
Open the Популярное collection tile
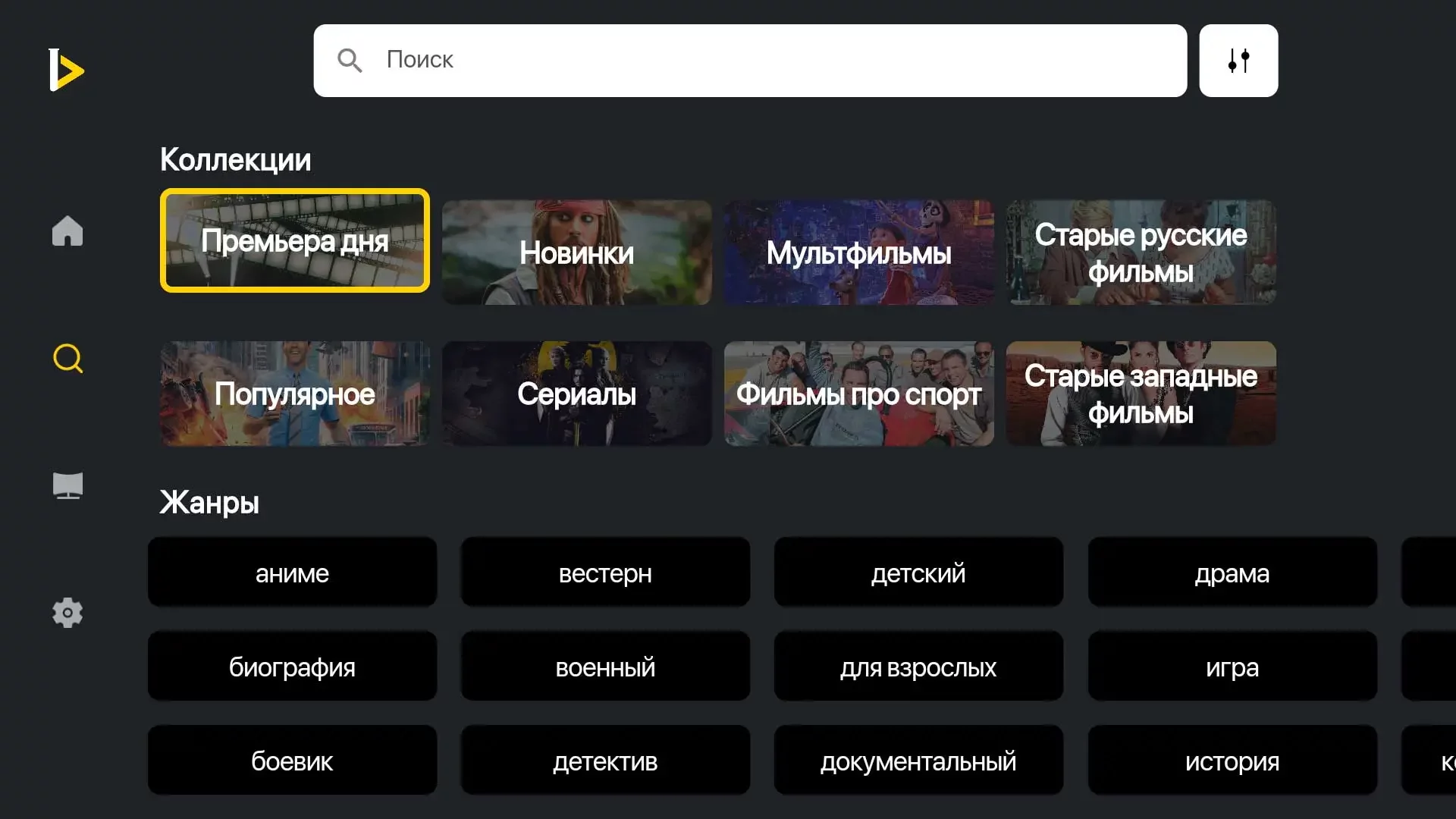tap(294, 394)
